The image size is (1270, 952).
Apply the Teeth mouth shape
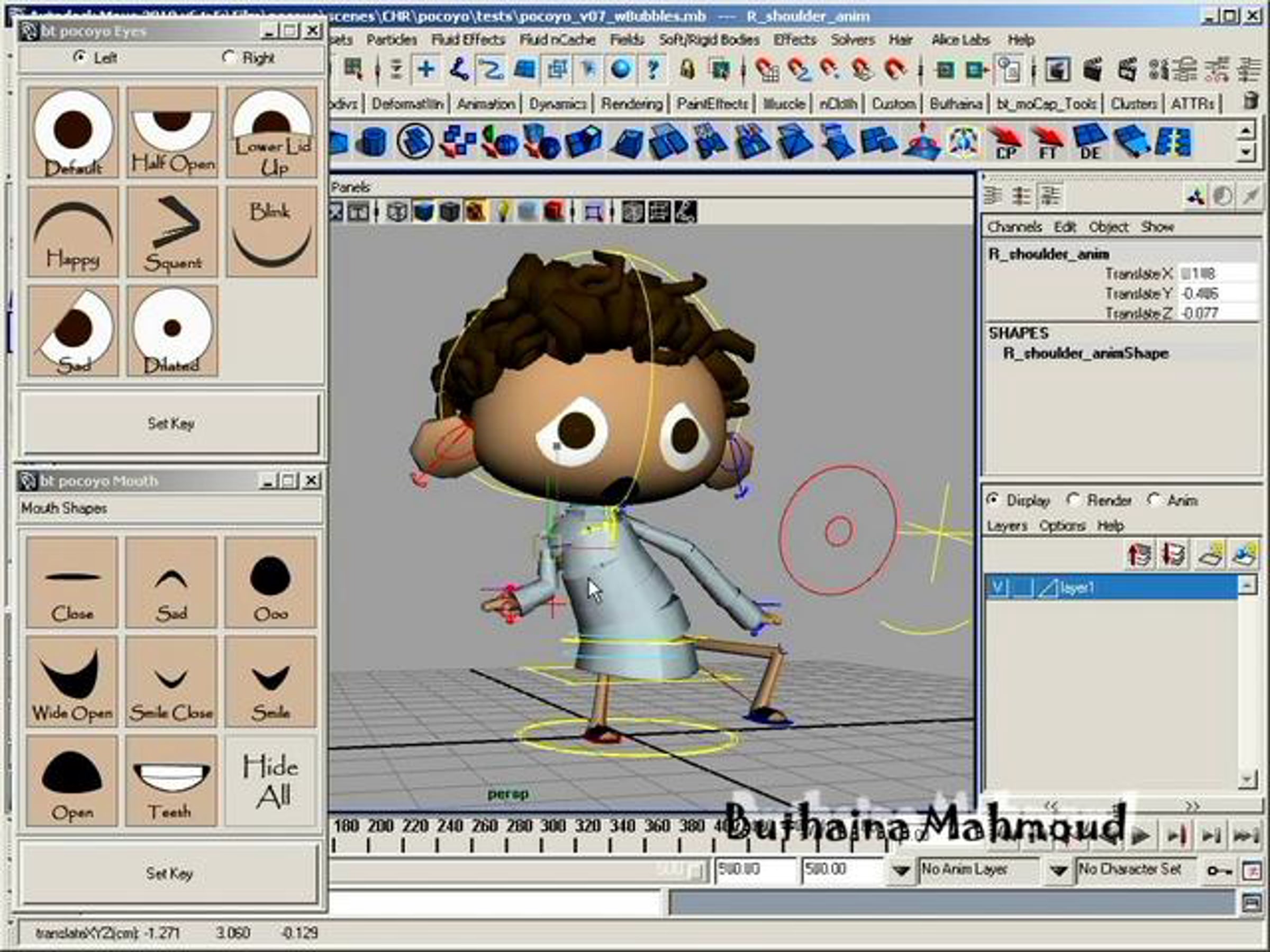171,781
